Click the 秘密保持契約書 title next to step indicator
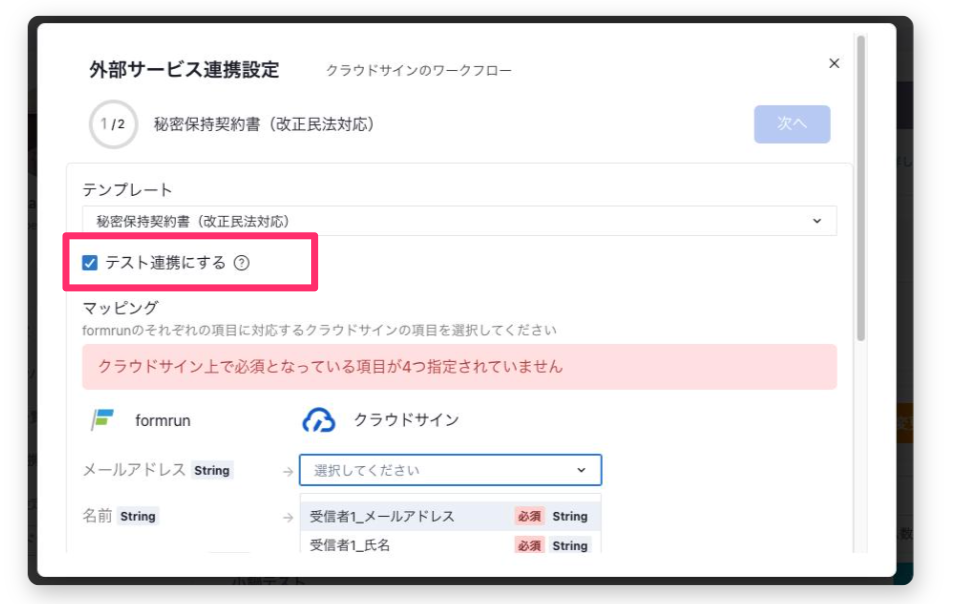The width and height of the screenshot is (957, 604). [264, 124]
